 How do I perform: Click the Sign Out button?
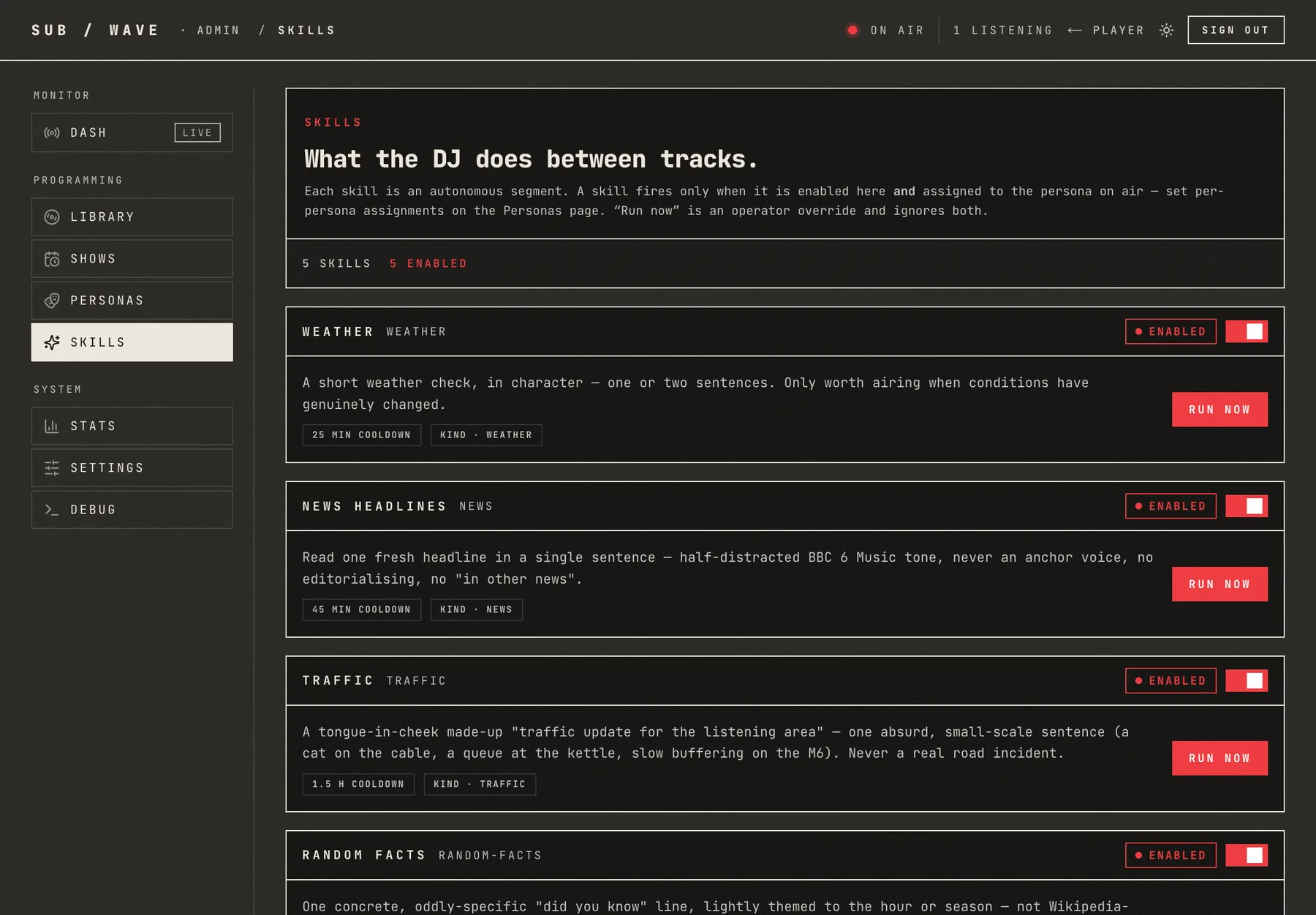pos(1236,30)
